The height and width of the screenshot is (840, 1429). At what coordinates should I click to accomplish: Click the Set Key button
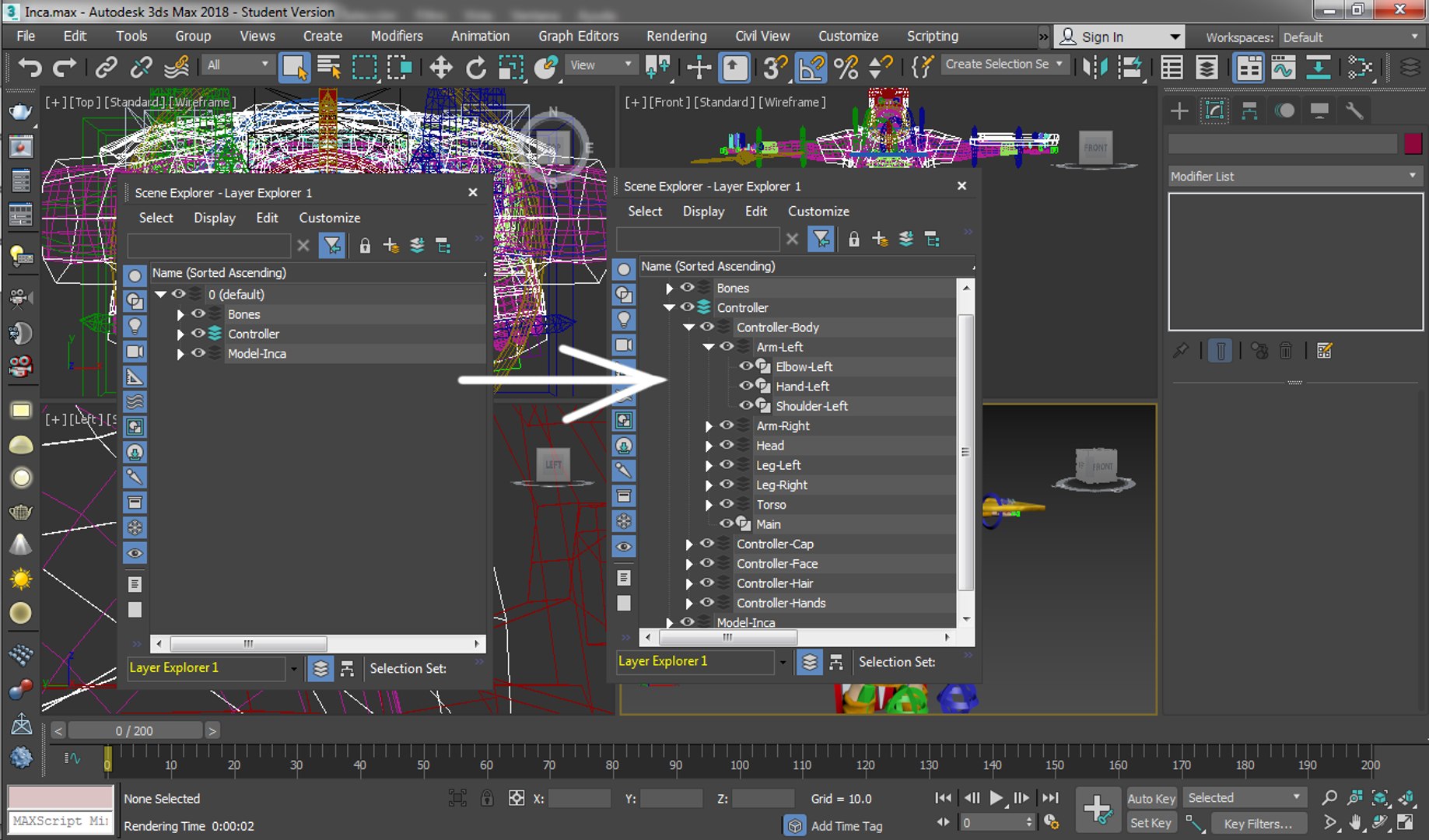click(x=1151, y=823)
